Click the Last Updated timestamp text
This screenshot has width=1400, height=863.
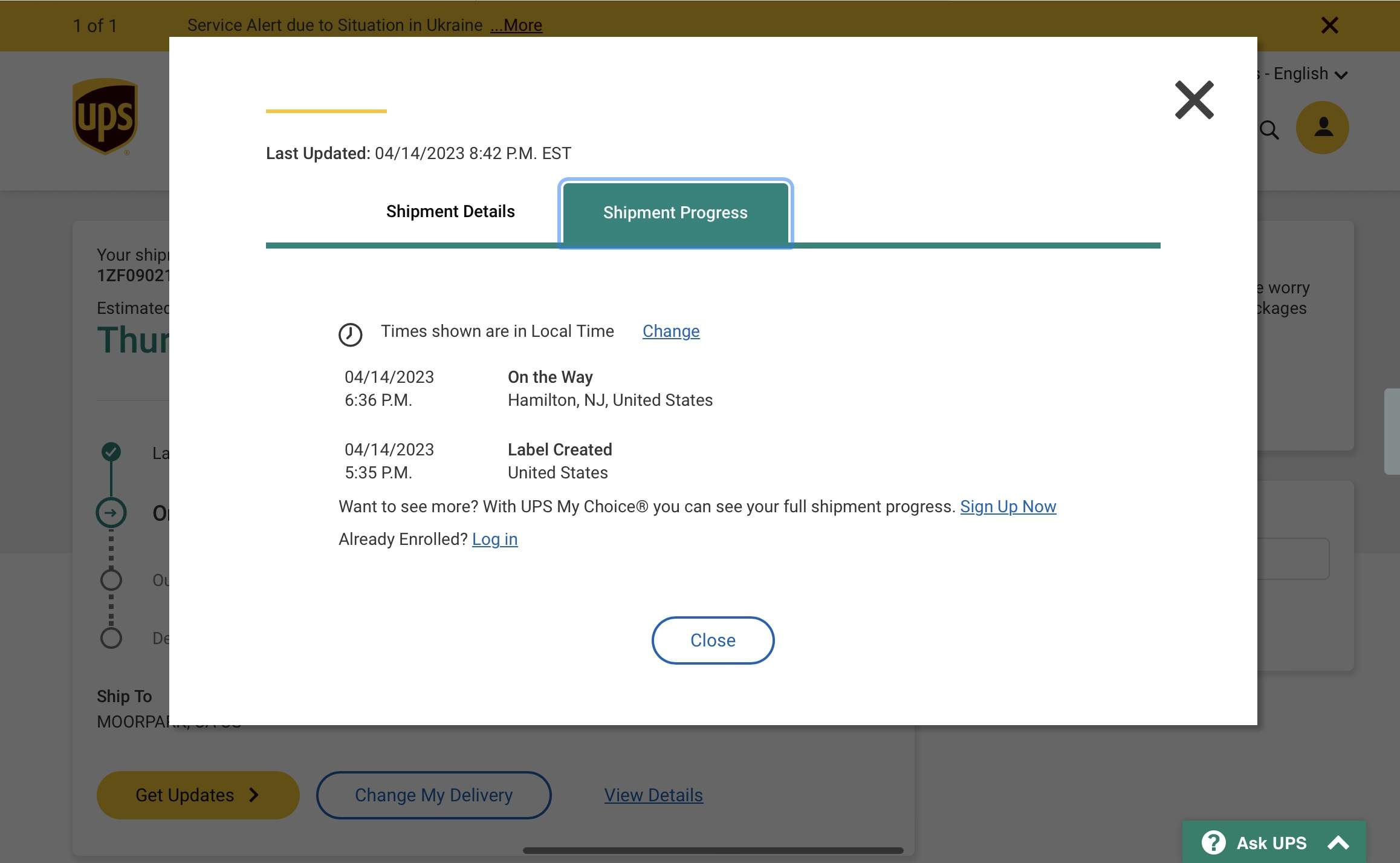(418, 154)
